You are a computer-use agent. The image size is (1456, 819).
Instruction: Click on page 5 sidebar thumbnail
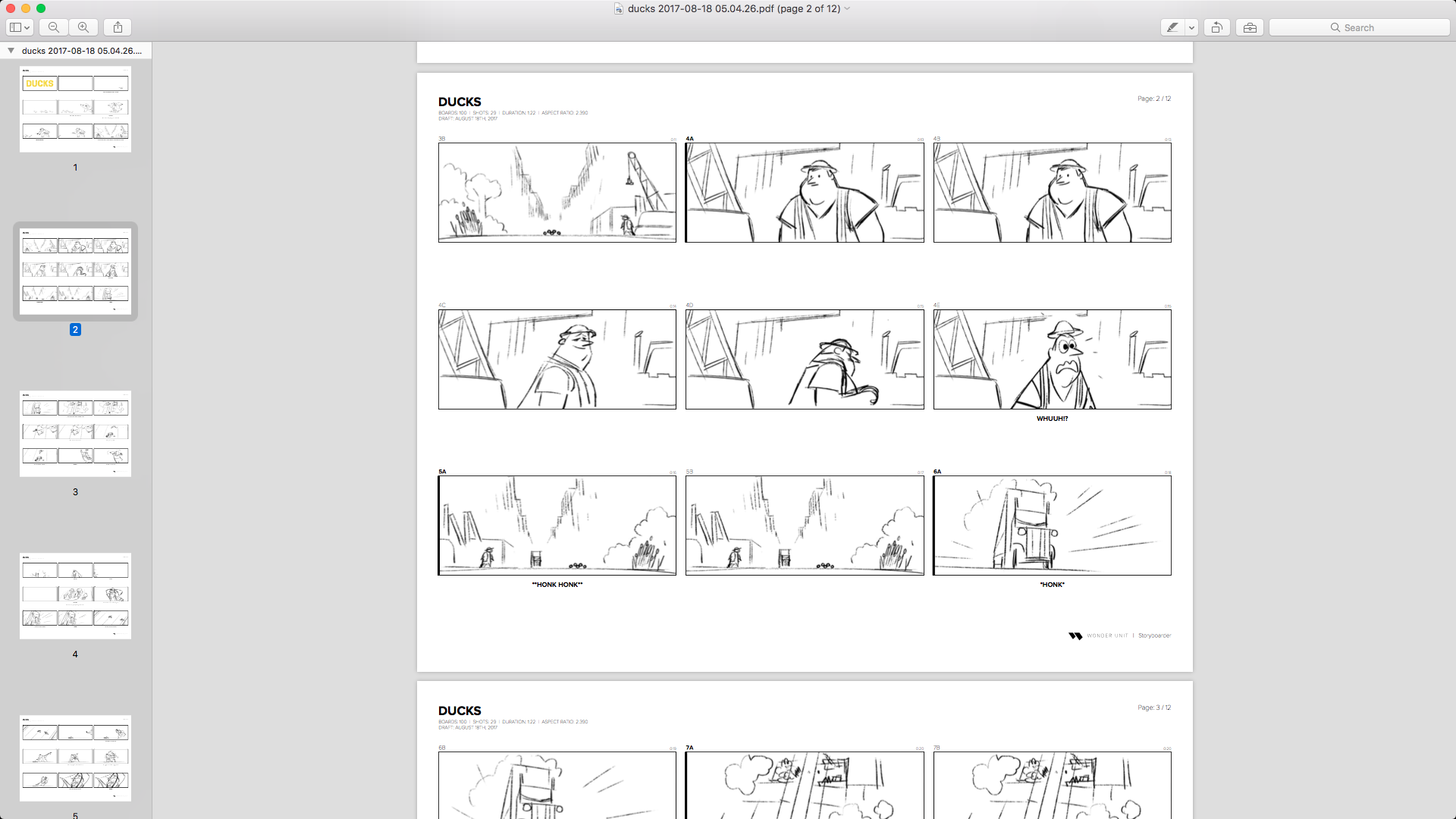(75, 758)
